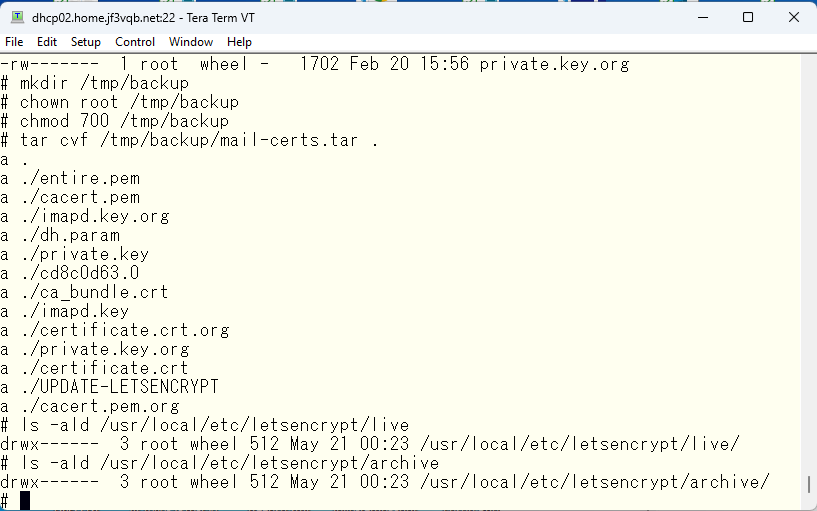Viewport: 817px width, 511px height.
Task: Click the terminal cursor block at prompt
Action: point(25,501)
